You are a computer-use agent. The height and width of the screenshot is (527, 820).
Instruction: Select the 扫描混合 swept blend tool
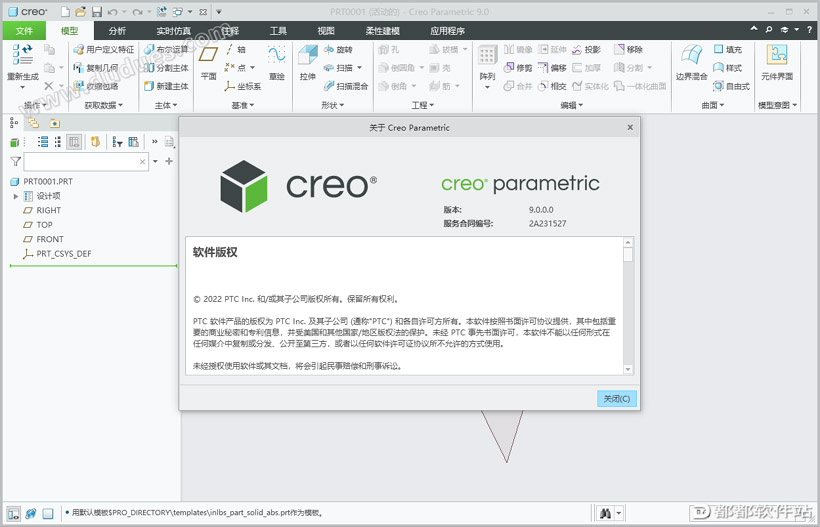point(346,86)
